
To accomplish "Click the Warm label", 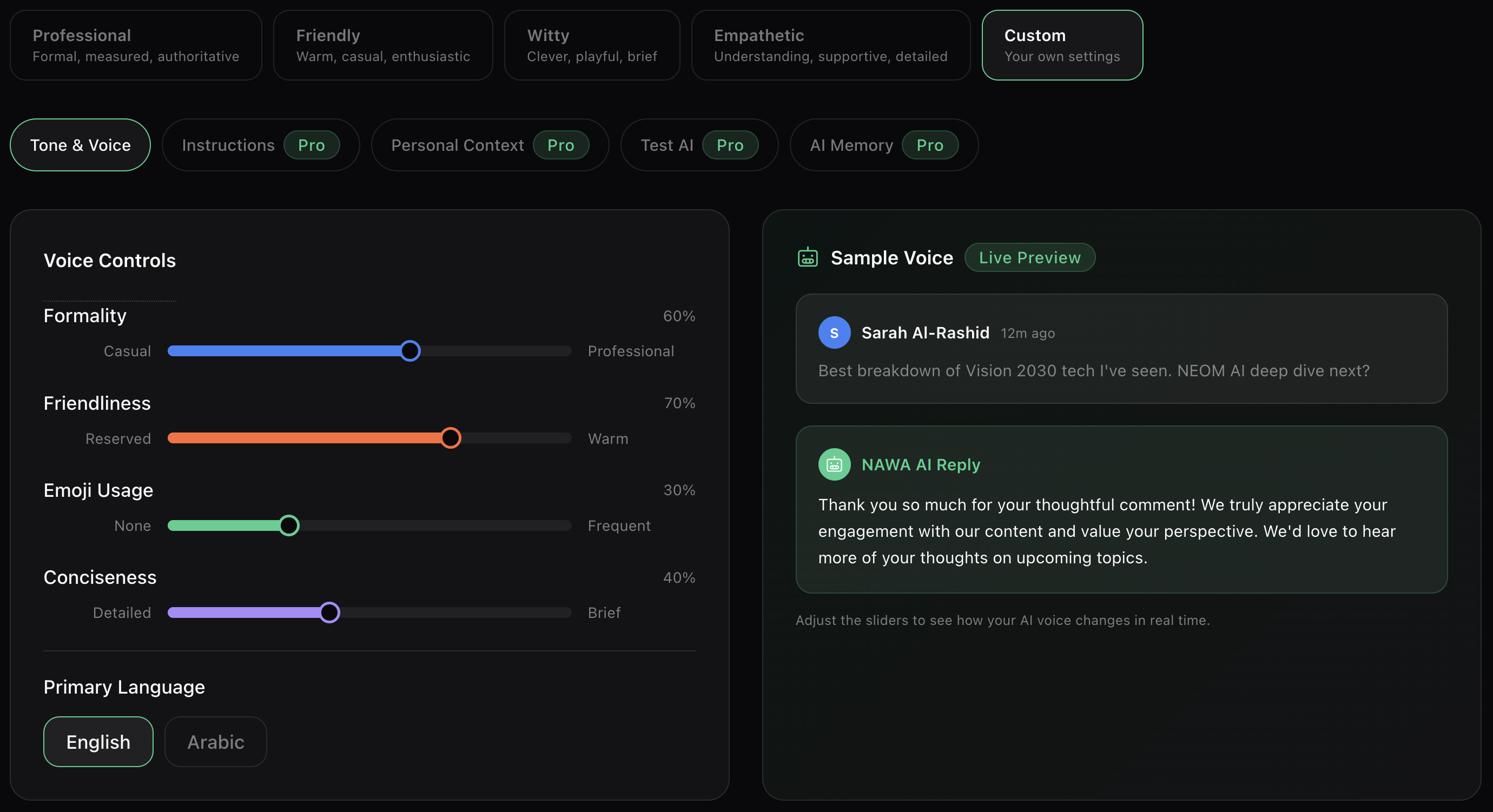I will coord(608,438).
